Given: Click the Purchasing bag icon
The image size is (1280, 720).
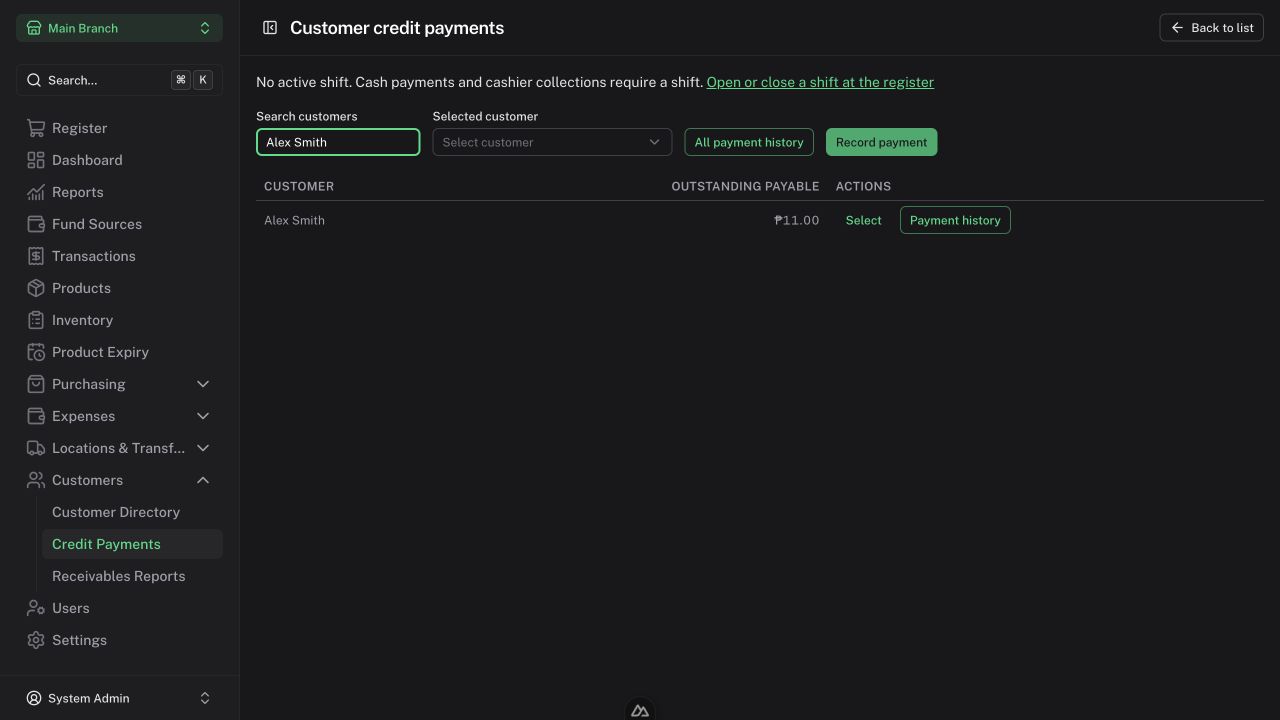Looking at the screenshot, I should [x=36, y=384].
